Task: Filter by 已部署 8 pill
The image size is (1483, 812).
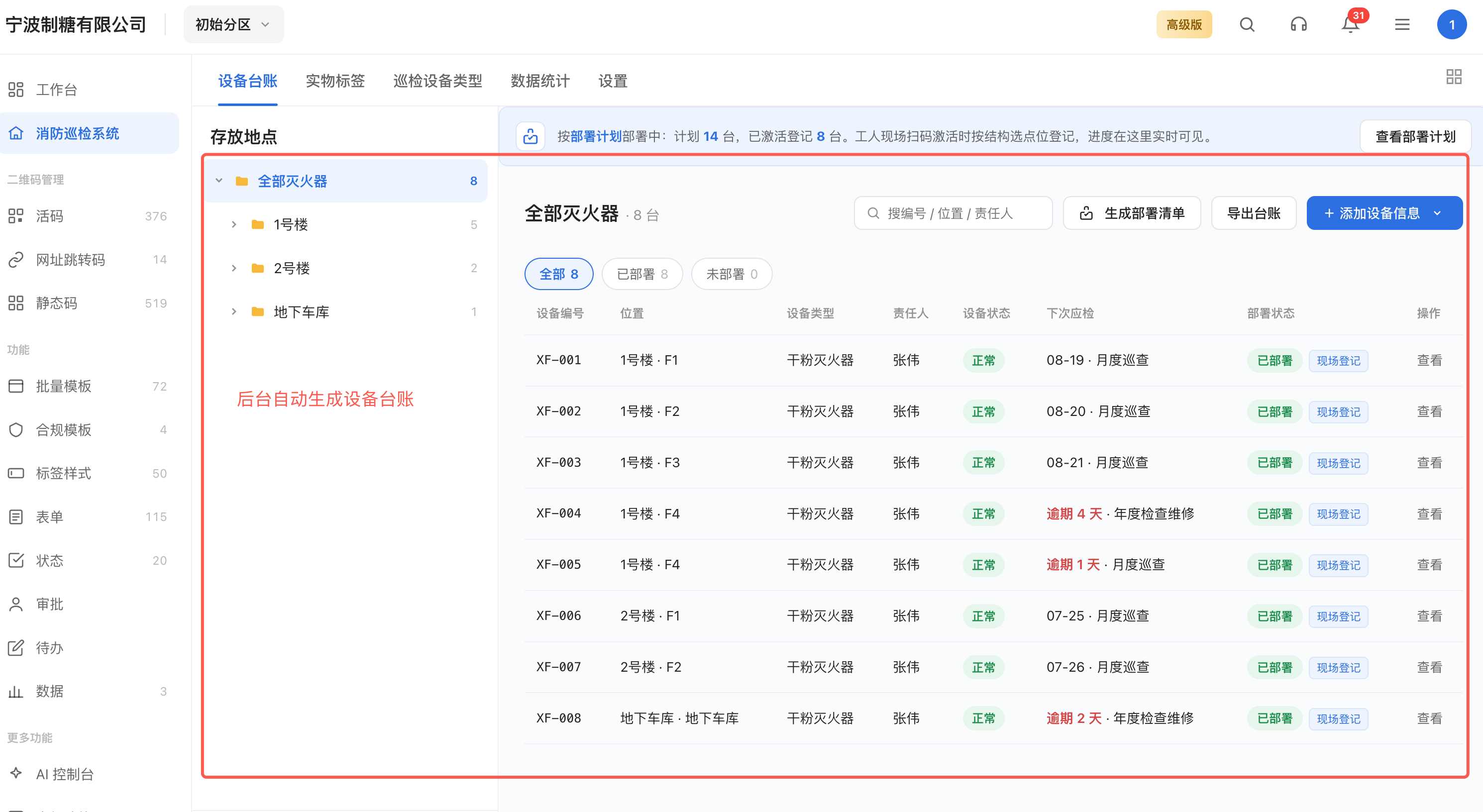Action: point(642,274)
